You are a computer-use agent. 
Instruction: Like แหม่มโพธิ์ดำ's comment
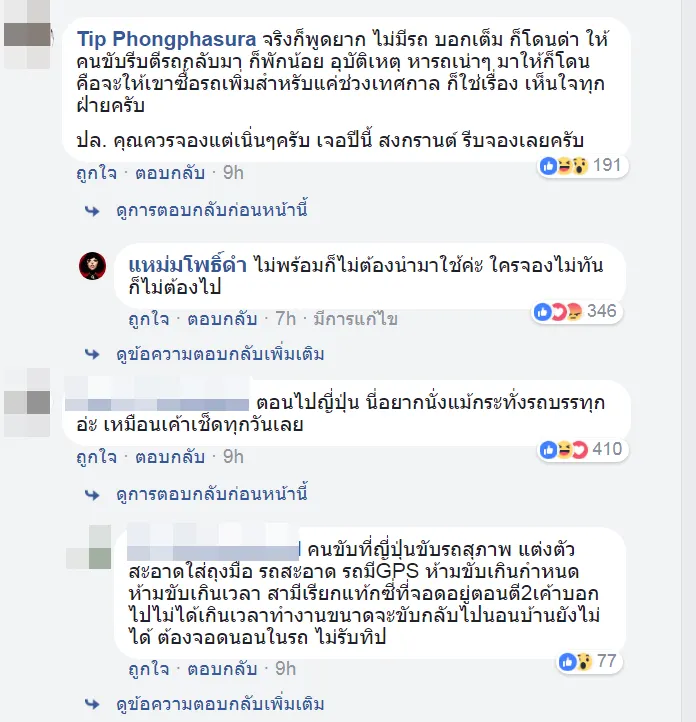[x=149, y=319]
